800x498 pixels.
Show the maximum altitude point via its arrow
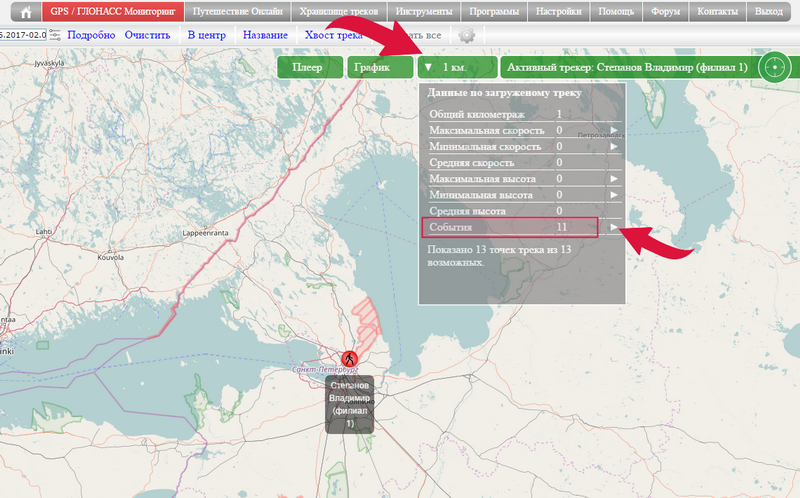[615, 179]
